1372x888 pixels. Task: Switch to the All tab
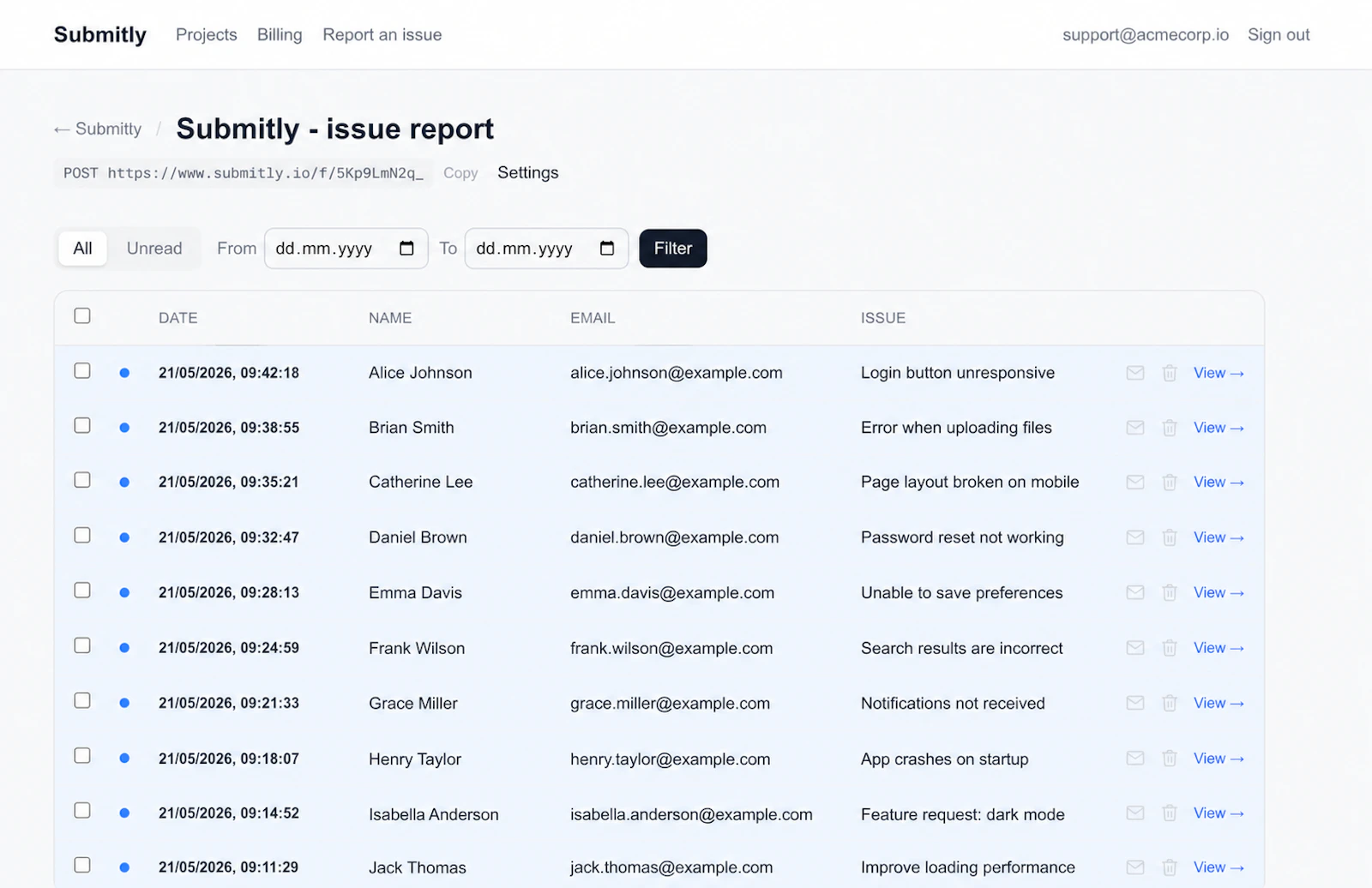click(82, 249)
